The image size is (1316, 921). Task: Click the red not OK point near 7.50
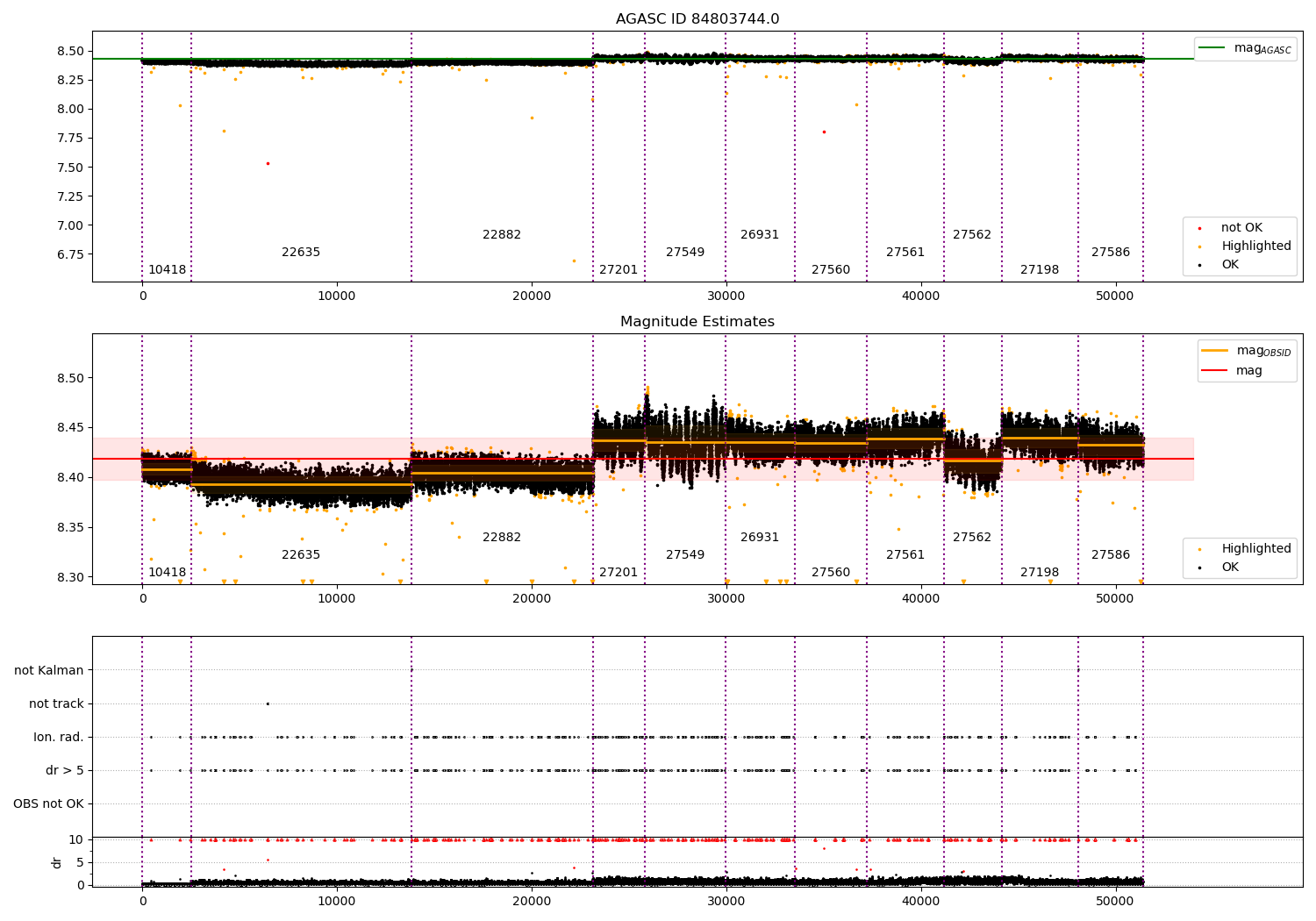click(x=268, y=163)
